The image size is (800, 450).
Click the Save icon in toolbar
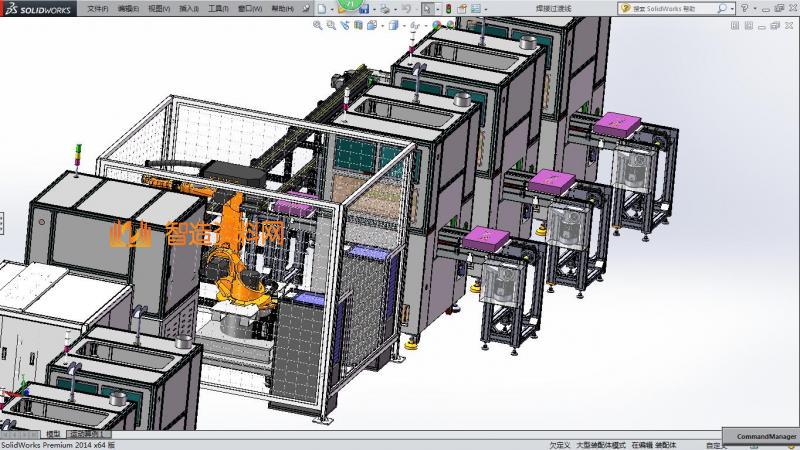click(363, 8)
